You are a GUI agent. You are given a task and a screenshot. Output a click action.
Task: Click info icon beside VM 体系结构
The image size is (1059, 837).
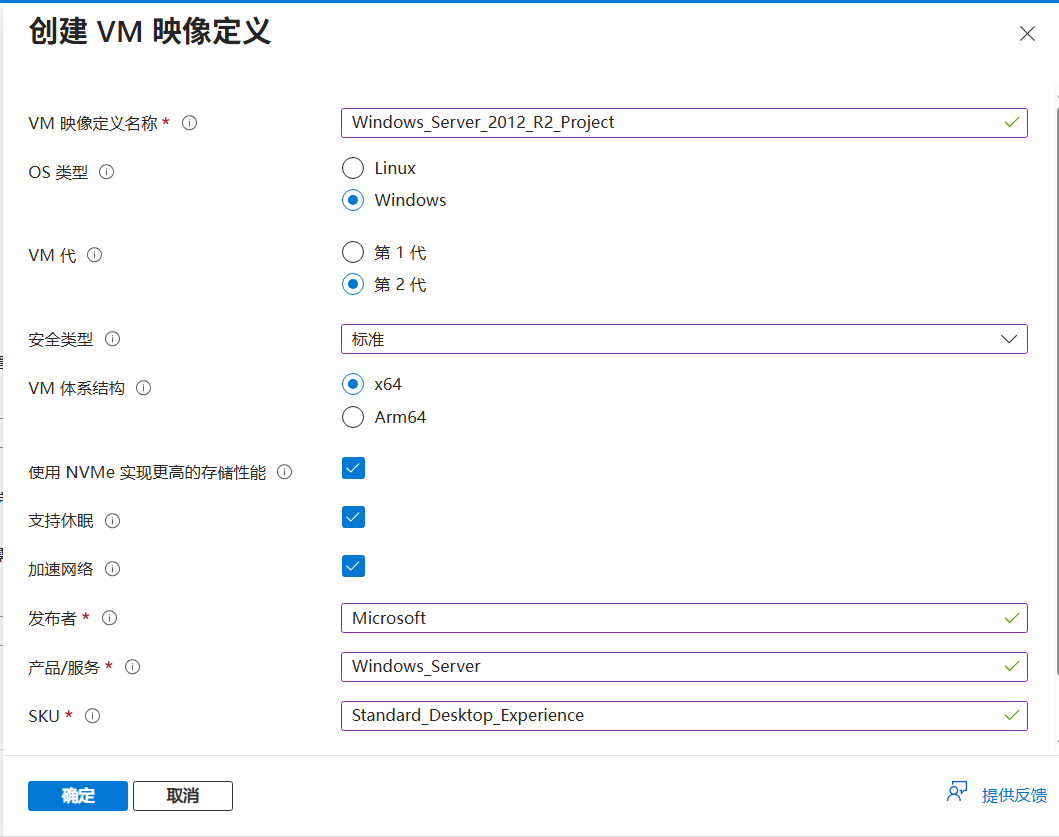point(144,388)
